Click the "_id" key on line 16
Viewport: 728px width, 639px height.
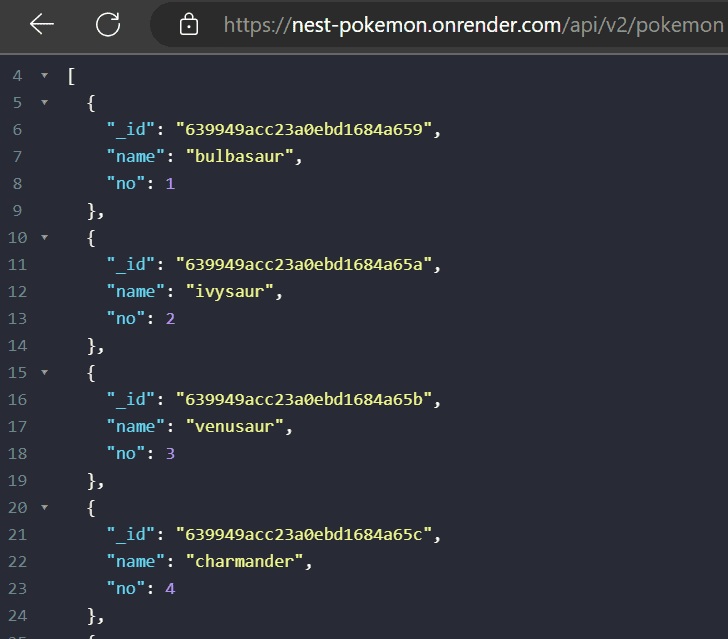(130, 400)
